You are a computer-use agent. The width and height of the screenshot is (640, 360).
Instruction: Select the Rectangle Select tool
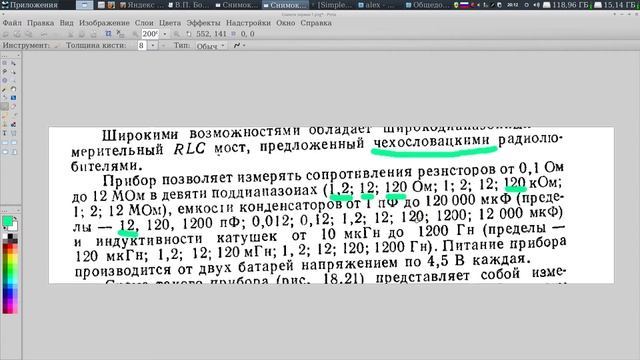pos(4,63)
